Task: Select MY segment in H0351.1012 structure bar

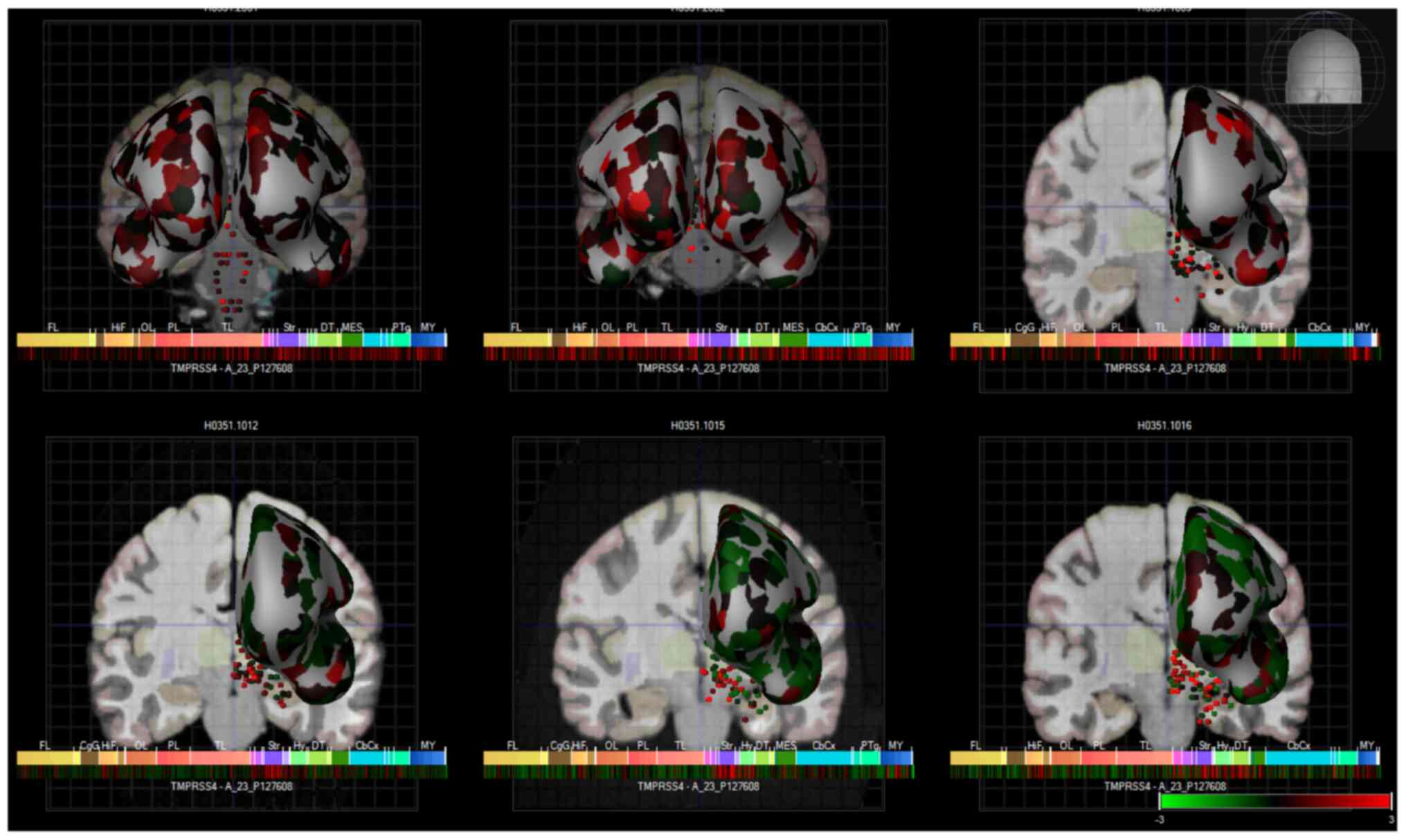Action: [428, 758]
